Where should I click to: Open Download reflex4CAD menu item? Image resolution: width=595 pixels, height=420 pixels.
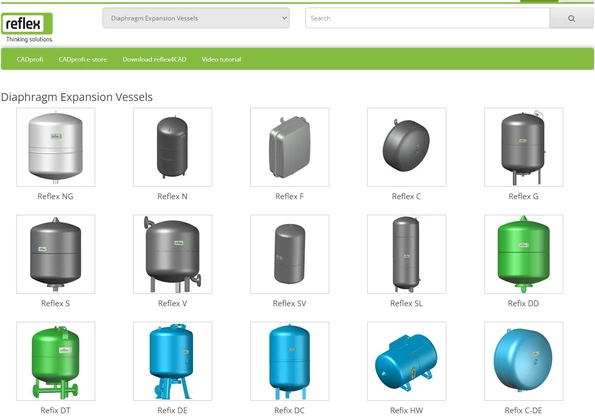pyautogui.click(x=154, y=59)
